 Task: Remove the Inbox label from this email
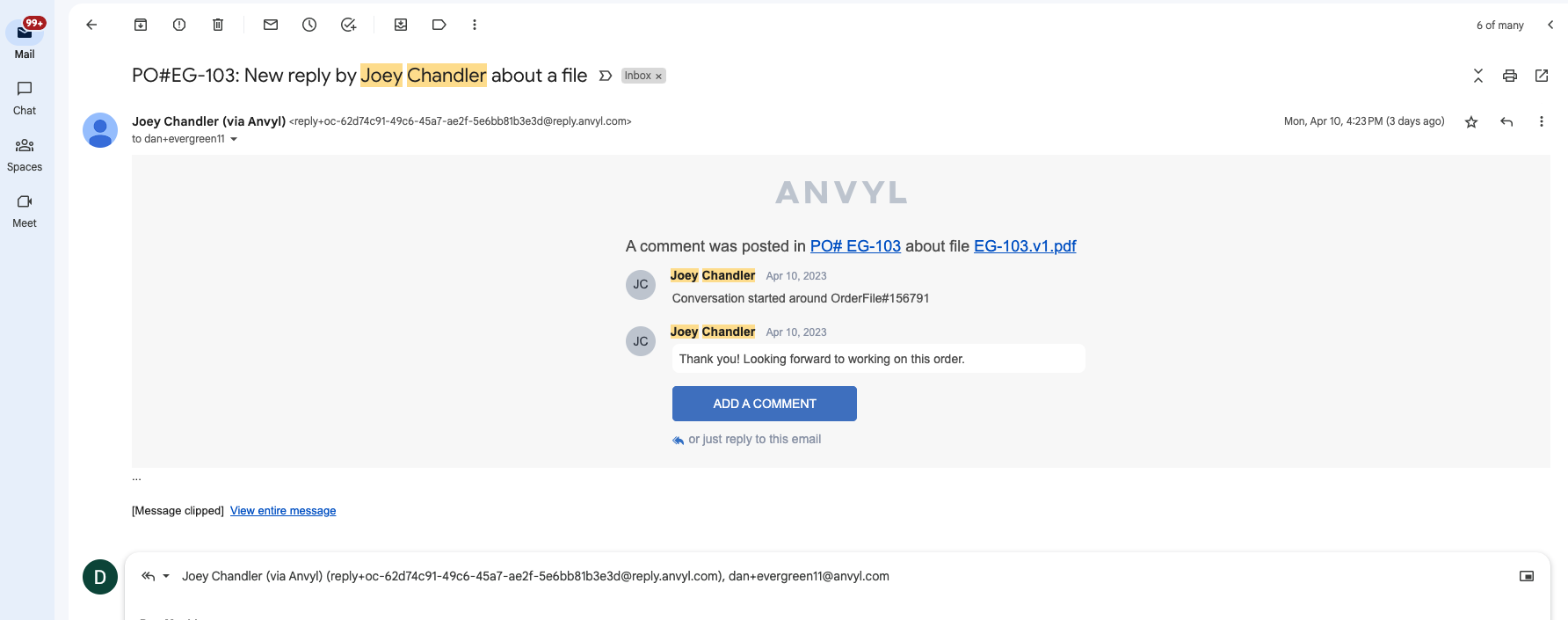[x=658, y=77]
